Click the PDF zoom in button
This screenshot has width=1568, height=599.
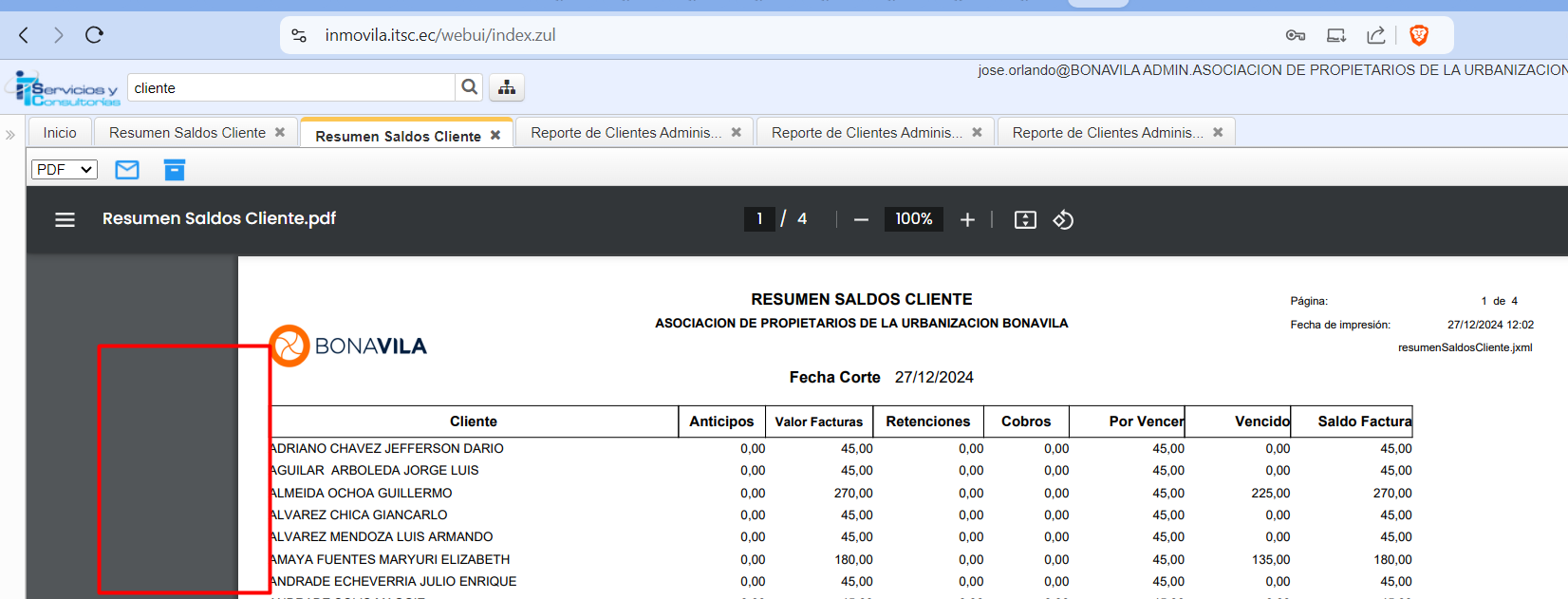[x=967, y=219]
